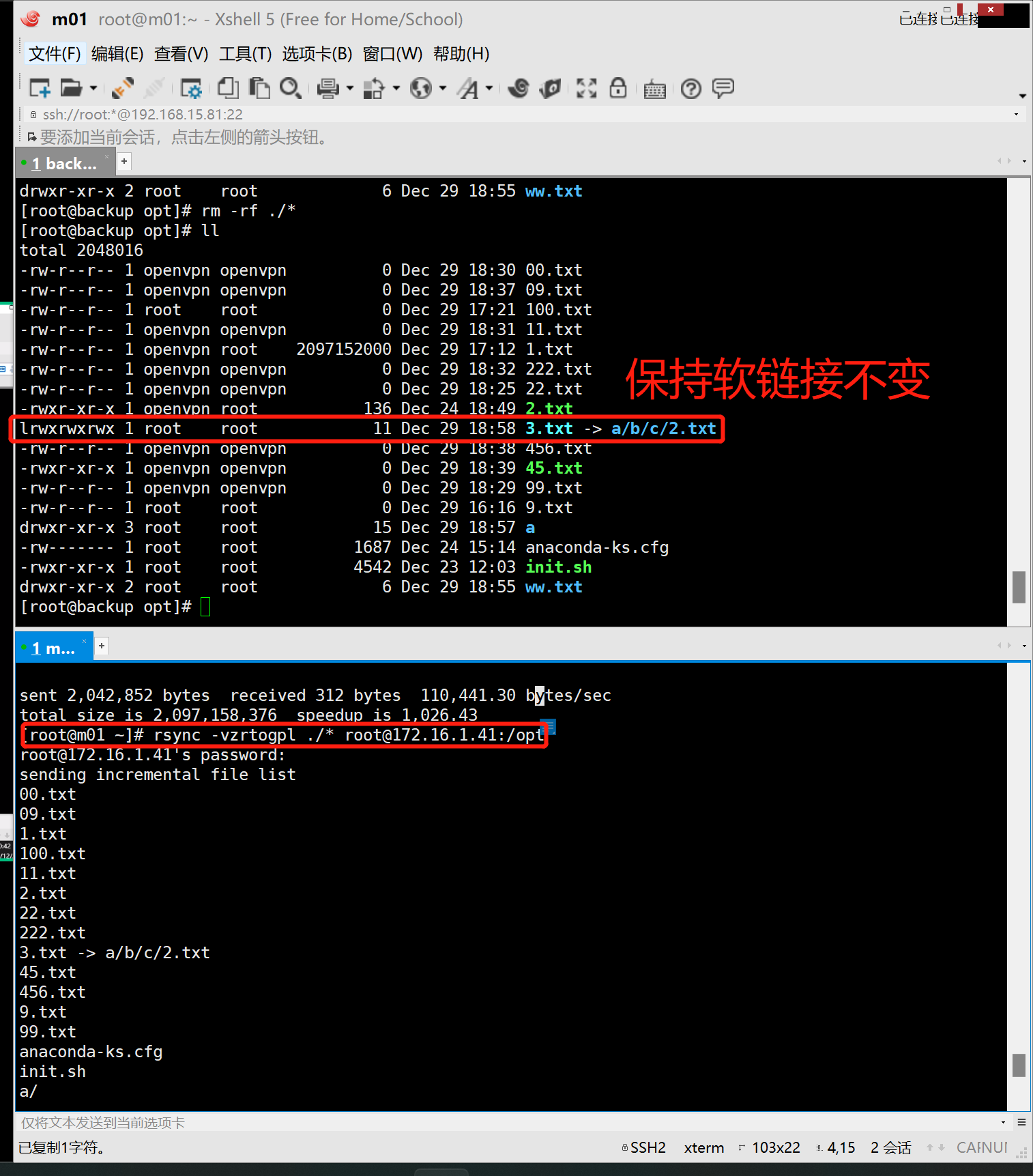Open lower pane tab list dropdown
The width and height of the screenshot is (1033, 1176).
point(1024,646)
